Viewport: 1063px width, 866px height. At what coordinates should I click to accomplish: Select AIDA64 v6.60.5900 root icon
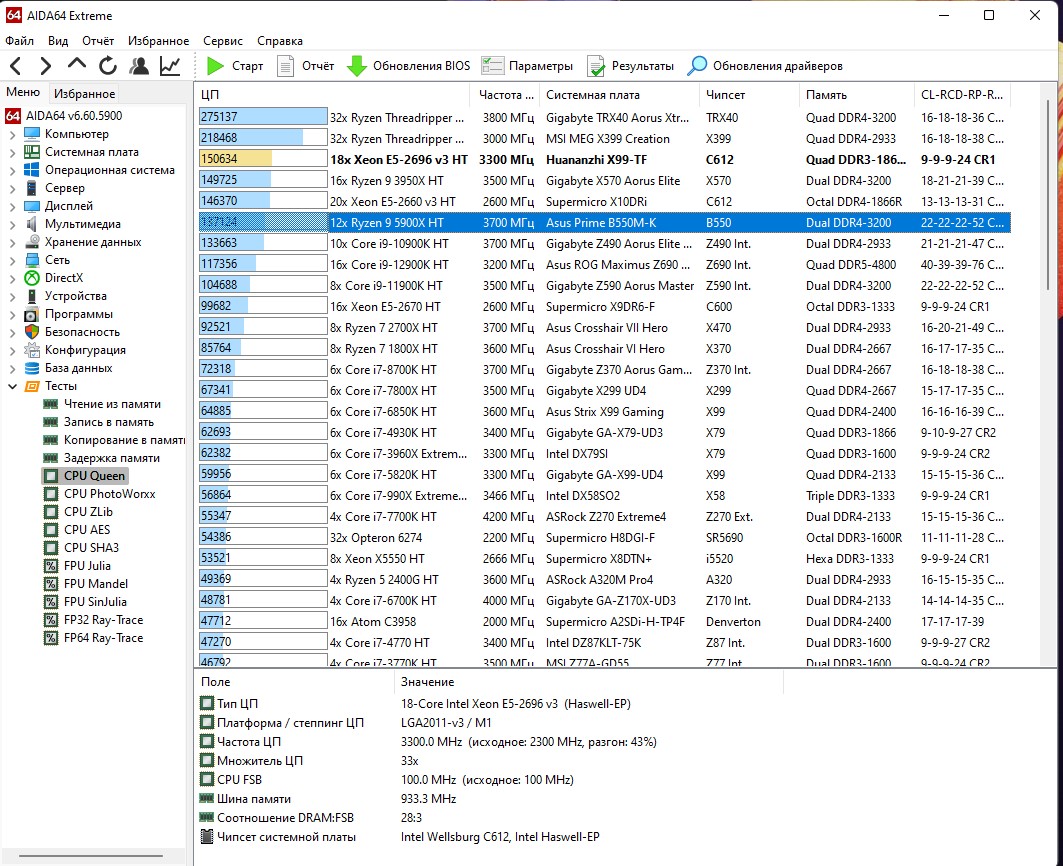(13, 116)
